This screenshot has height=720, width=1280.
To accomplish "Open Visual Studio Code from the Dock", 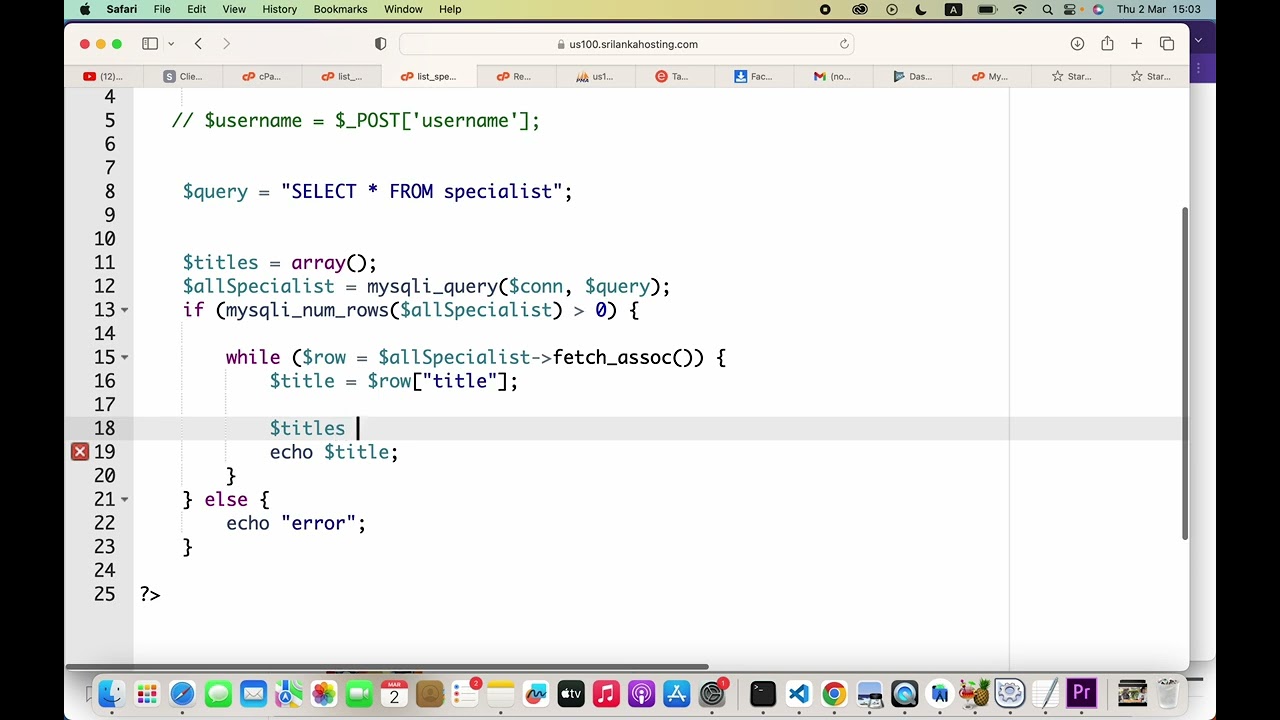I will coord(798,693).
